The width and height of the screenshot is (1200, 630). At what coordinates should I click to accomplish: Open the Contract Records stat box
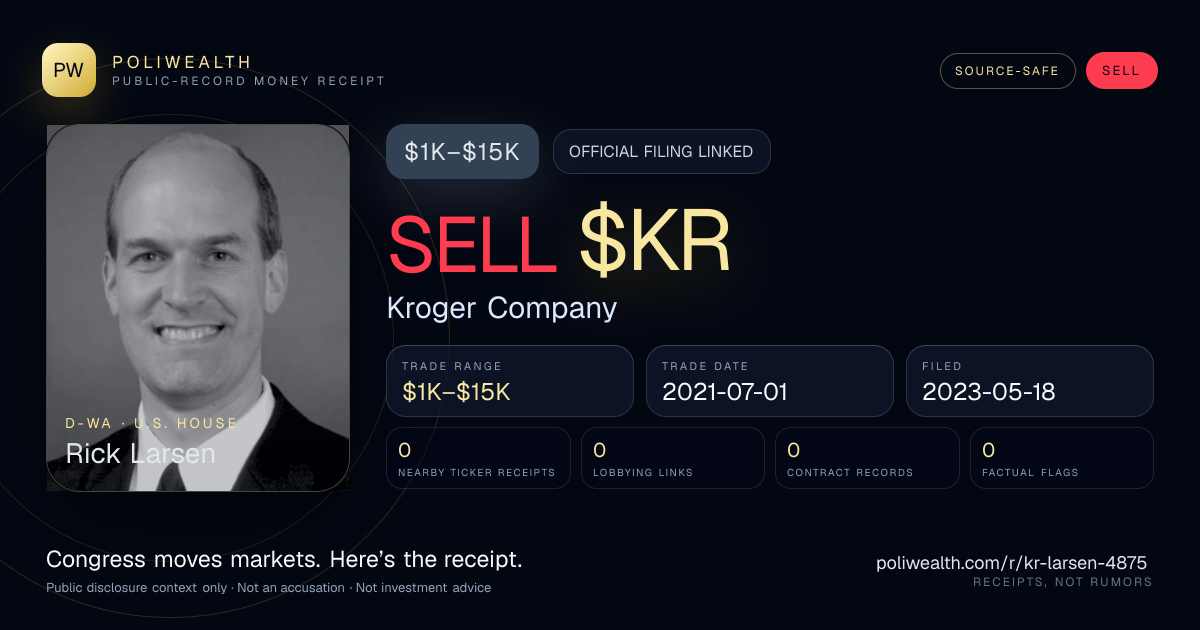(867, 458)
